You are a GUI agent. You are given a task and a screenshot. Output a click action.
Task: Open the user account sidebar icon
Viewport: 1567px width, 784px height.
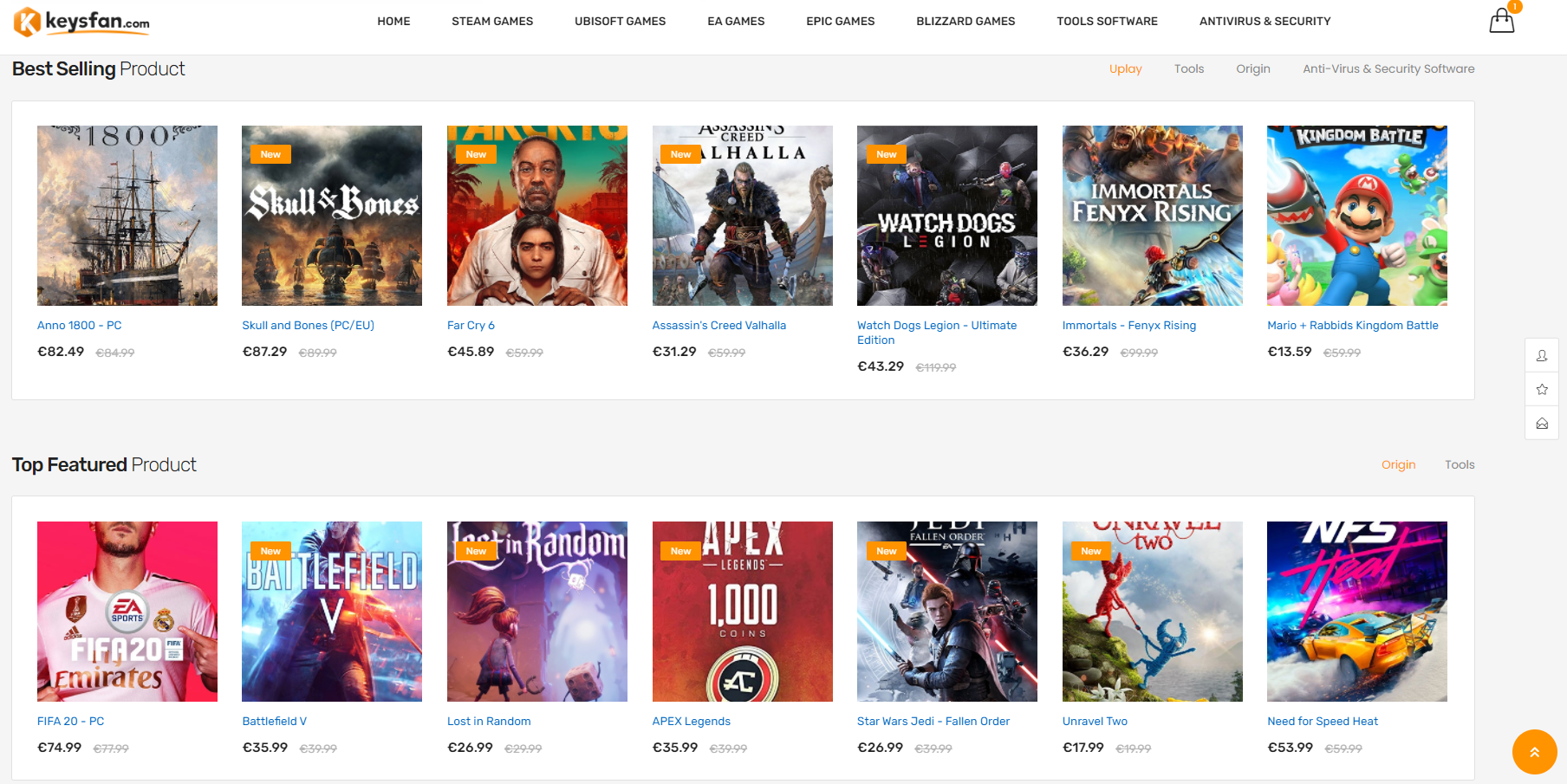[1542, 355]
